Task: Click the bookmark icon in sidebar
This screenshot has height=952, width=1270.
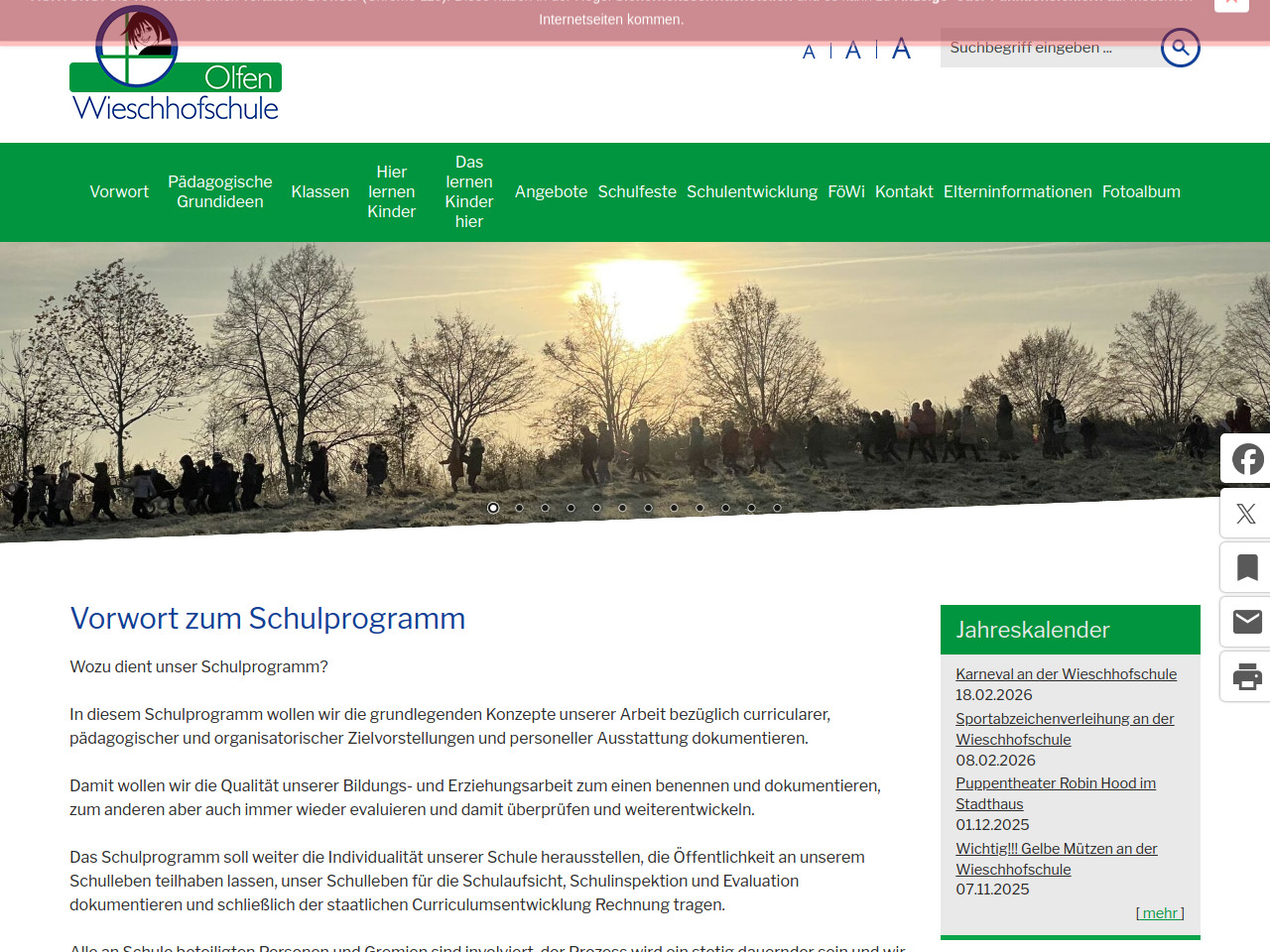Action: 1246,567
